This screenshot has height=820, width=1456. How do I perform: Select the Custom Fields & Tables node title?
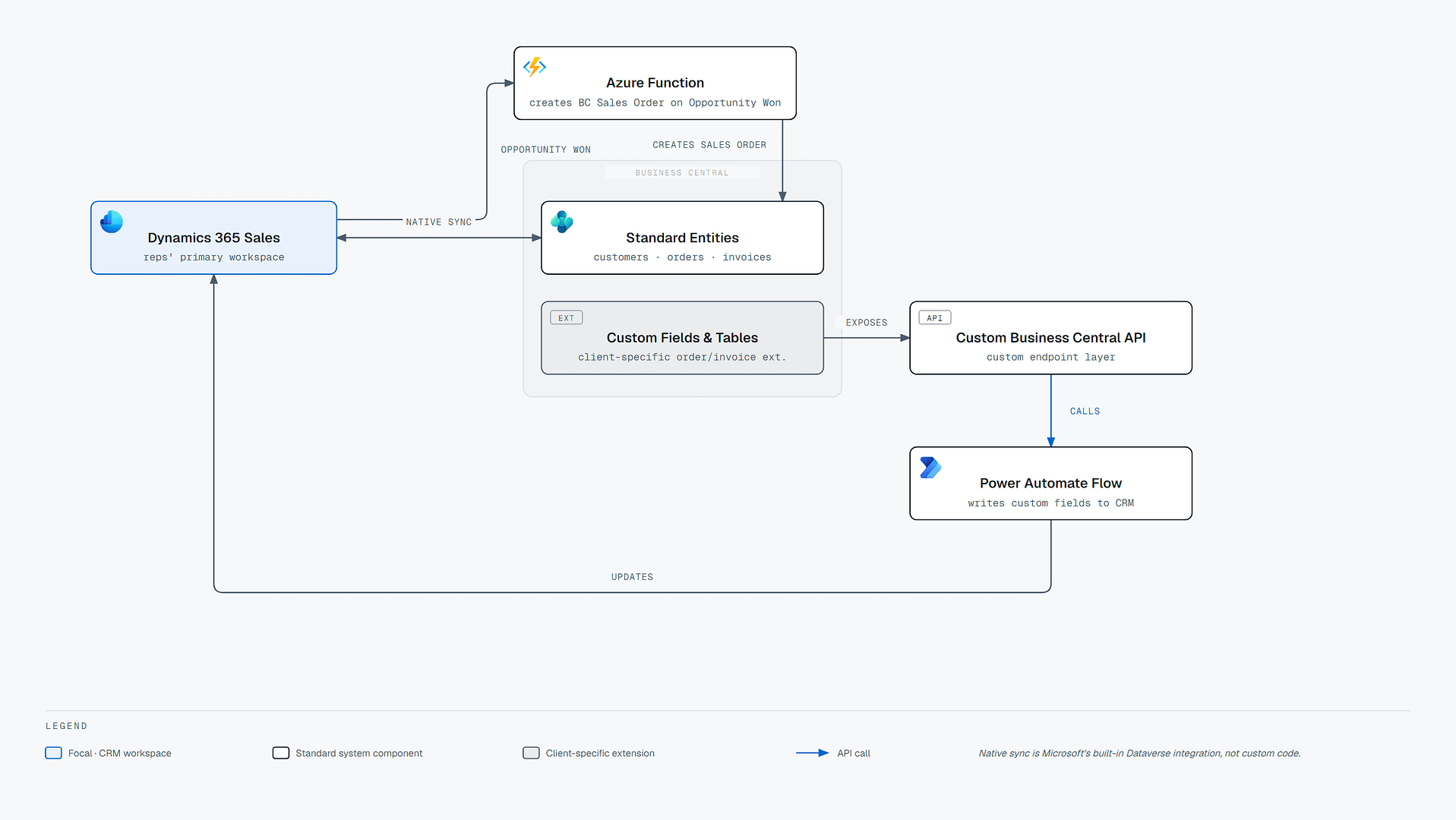[682, 338]
